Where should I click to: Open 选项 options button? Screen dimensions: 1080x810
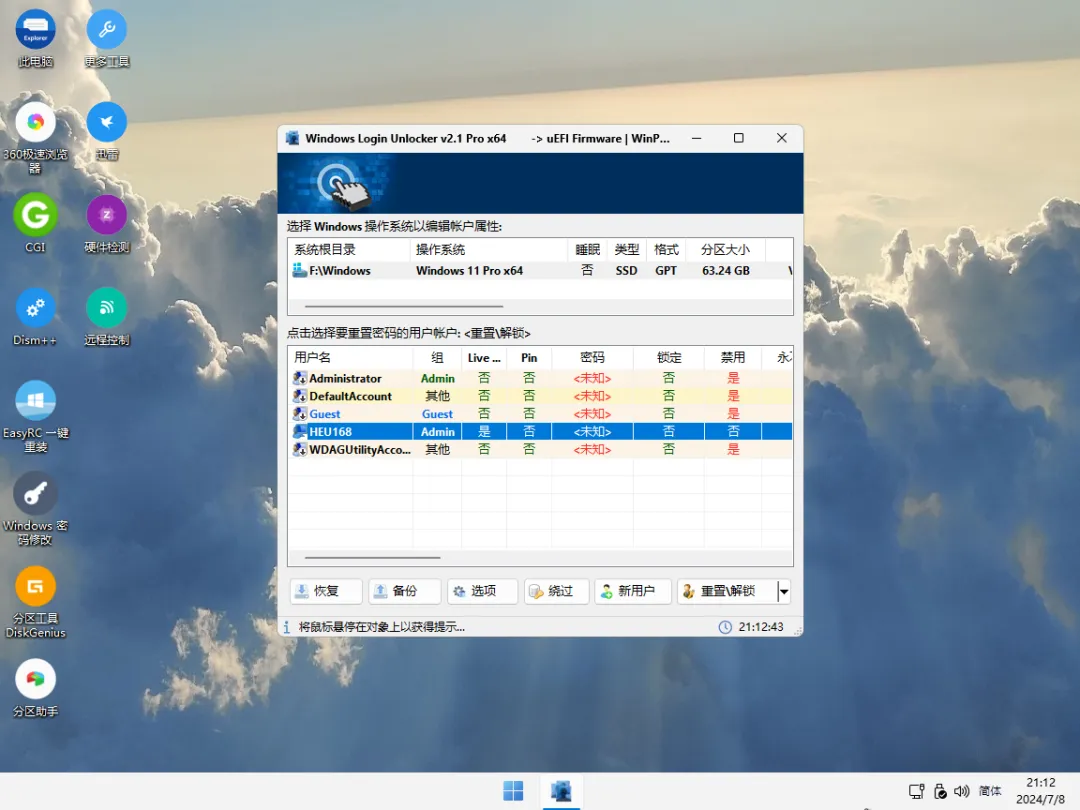pos(482,591)
